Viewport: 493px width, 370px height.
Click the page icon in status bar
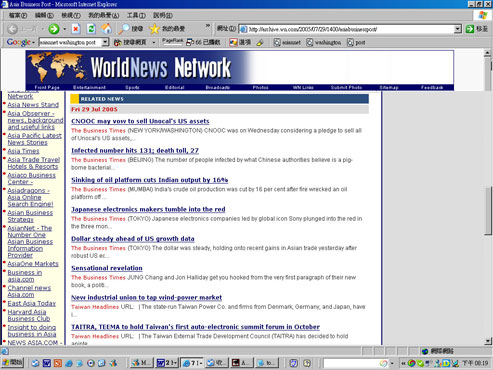(x=5, y=351)
